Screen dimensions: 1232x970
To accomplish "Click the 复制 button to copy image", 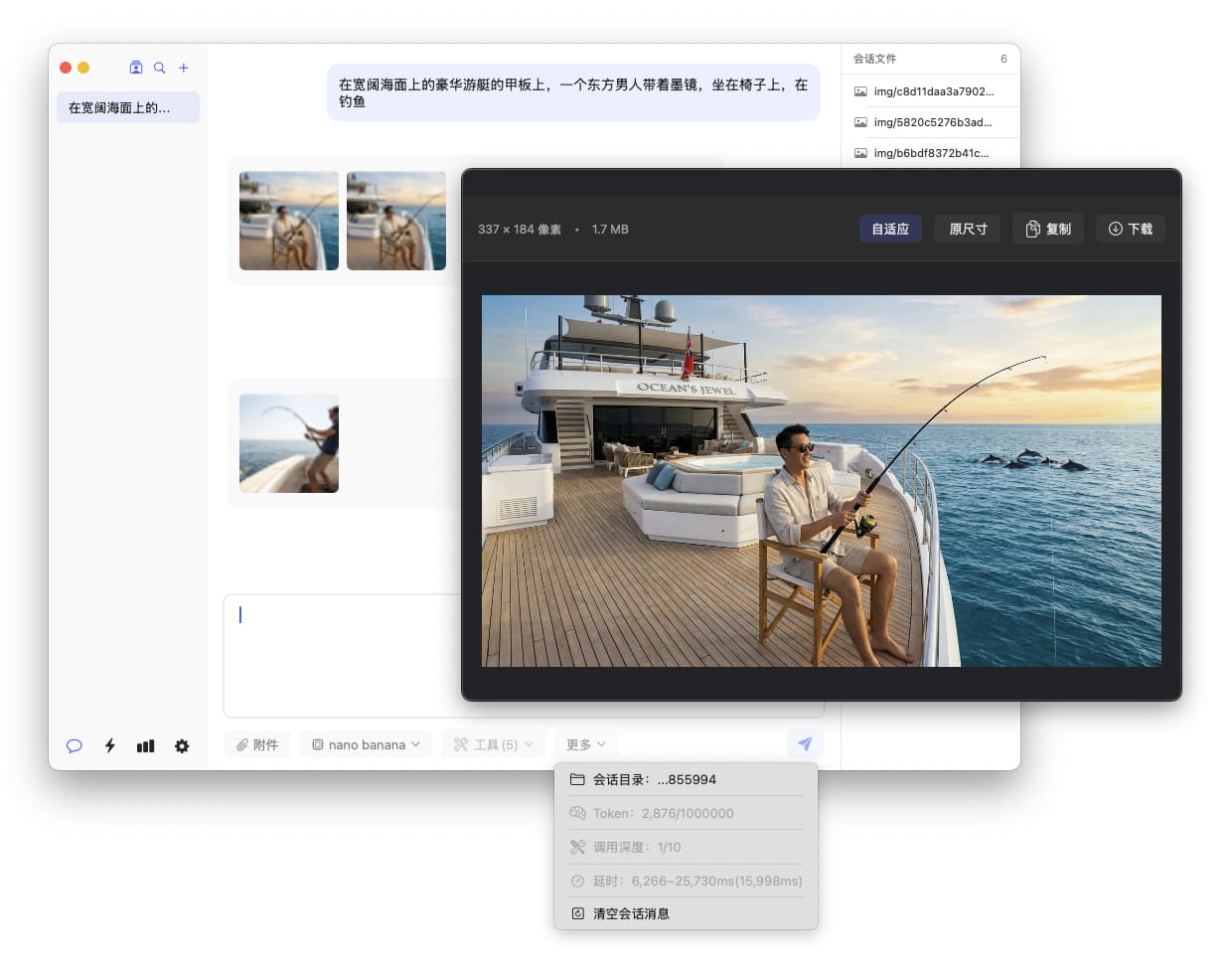I will point(1048,229).
